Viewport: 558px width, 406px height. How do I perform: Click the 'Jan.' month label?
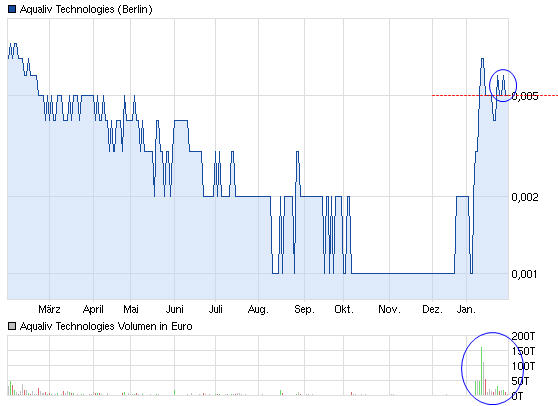(x=466, y=309)
